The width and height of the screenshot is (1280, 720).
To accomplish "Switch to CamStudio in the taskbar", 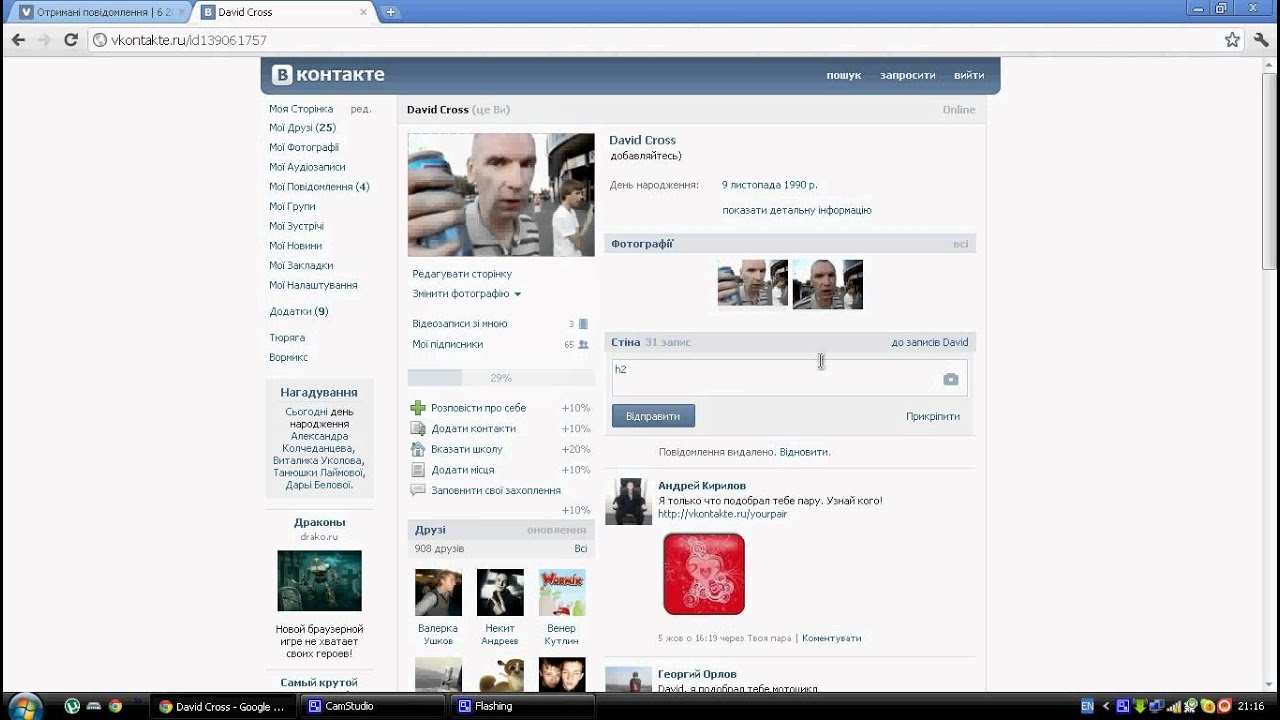I will tap(373, 706).
